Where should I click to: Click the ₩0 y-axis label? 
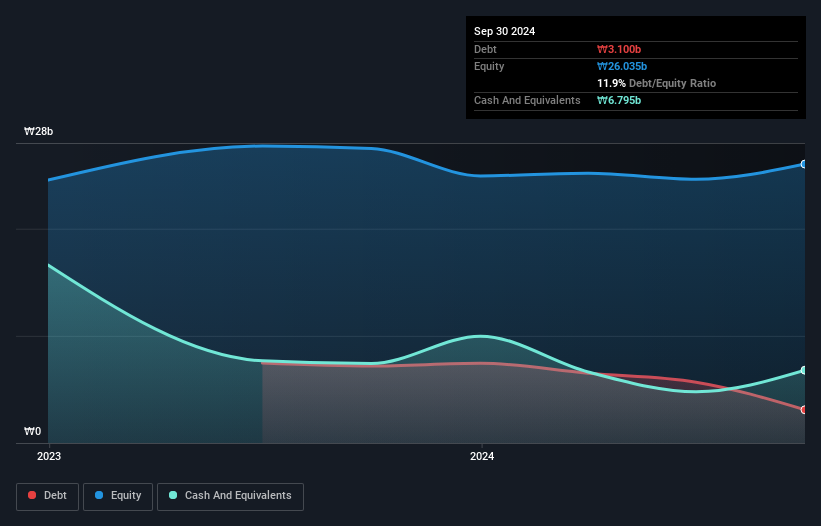(x=32, y=431)
